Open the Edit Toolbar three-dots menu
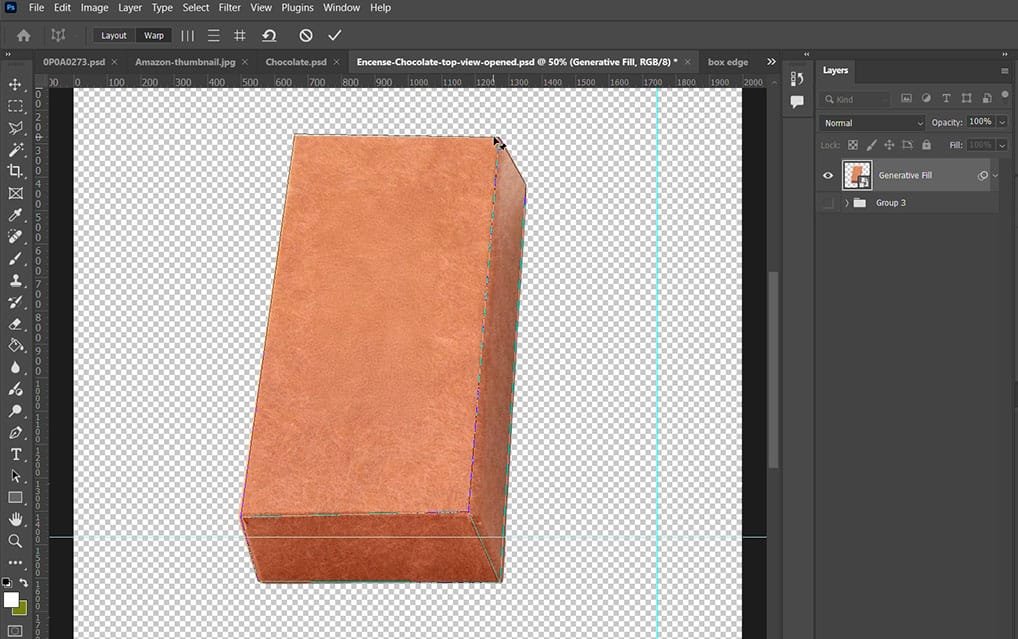The width and height of the screenshot is (1018, 639). pyautogui.click(x=15, y=562)
